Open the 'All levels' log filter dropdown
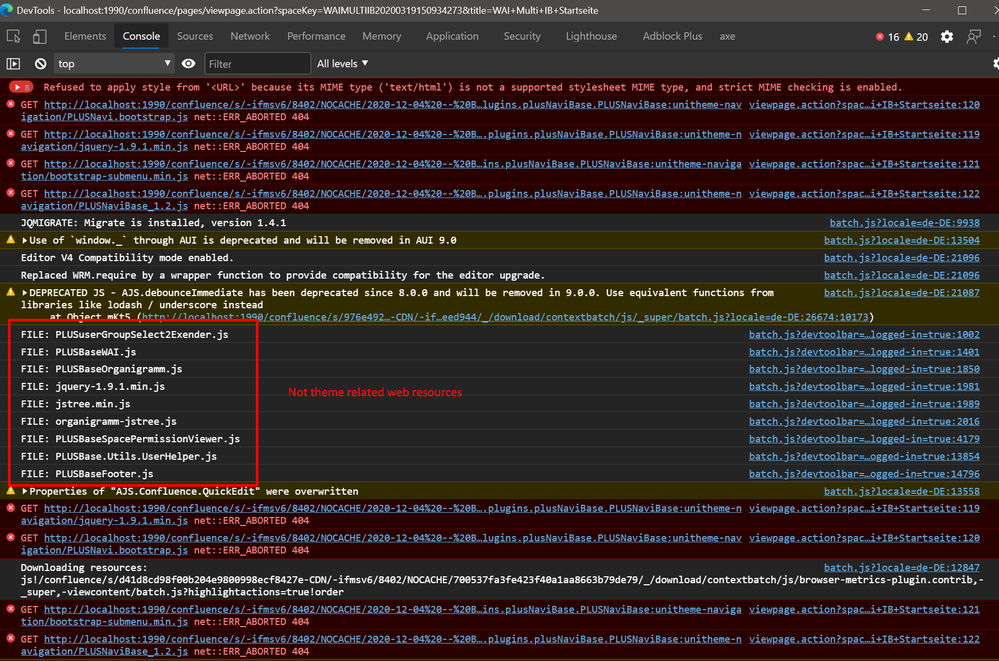 point(342,64)
